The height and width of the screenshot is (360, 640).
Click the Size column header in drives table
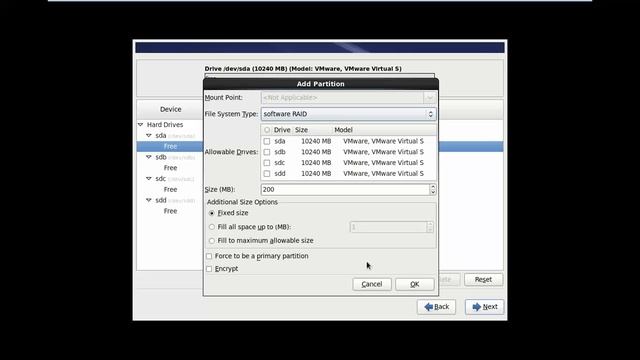tap(302, 130)
